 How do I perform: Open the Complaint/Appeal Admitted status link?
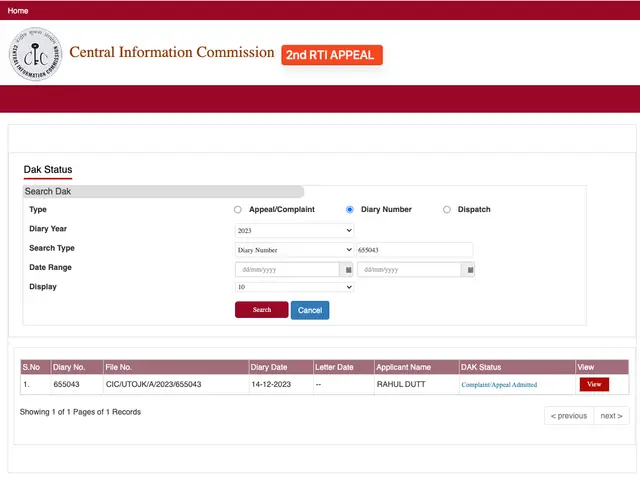[499, 384]
